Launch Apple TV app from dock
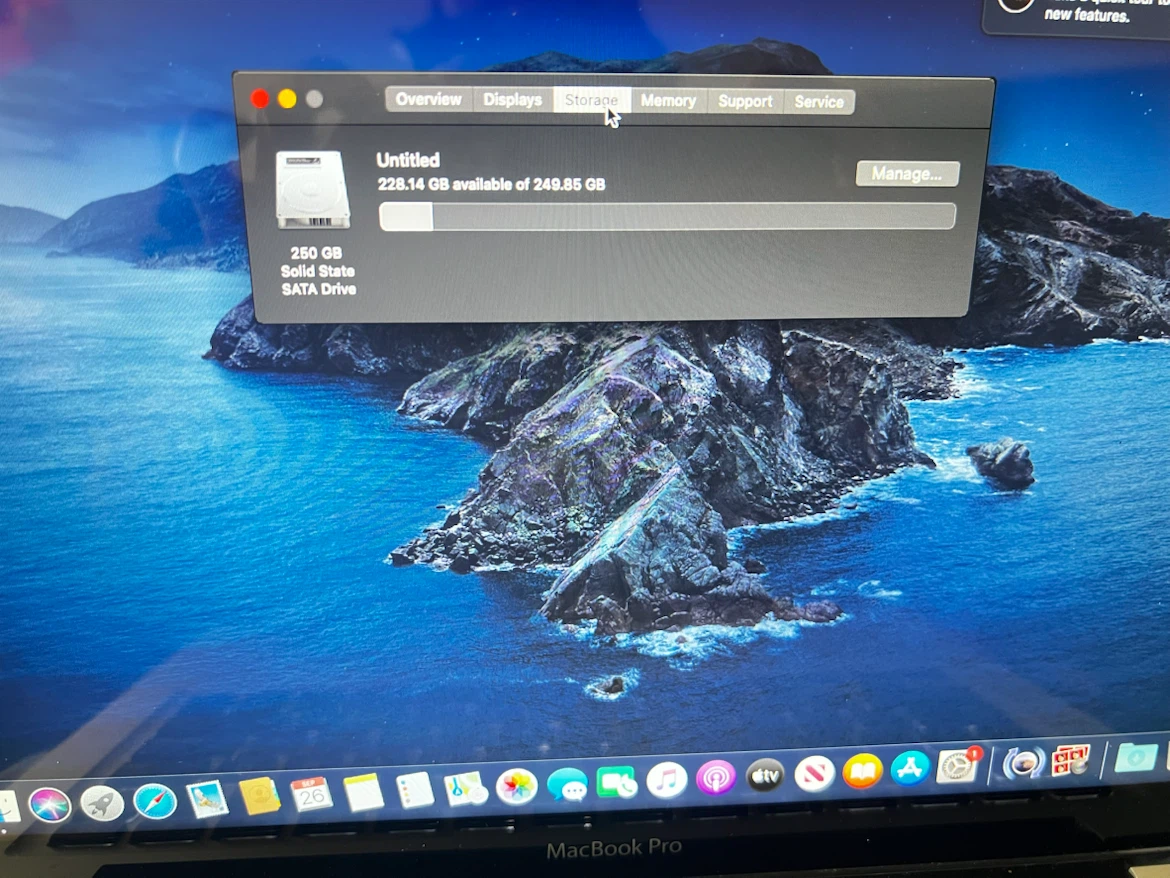1170x878 pixels. pos(766,776)
